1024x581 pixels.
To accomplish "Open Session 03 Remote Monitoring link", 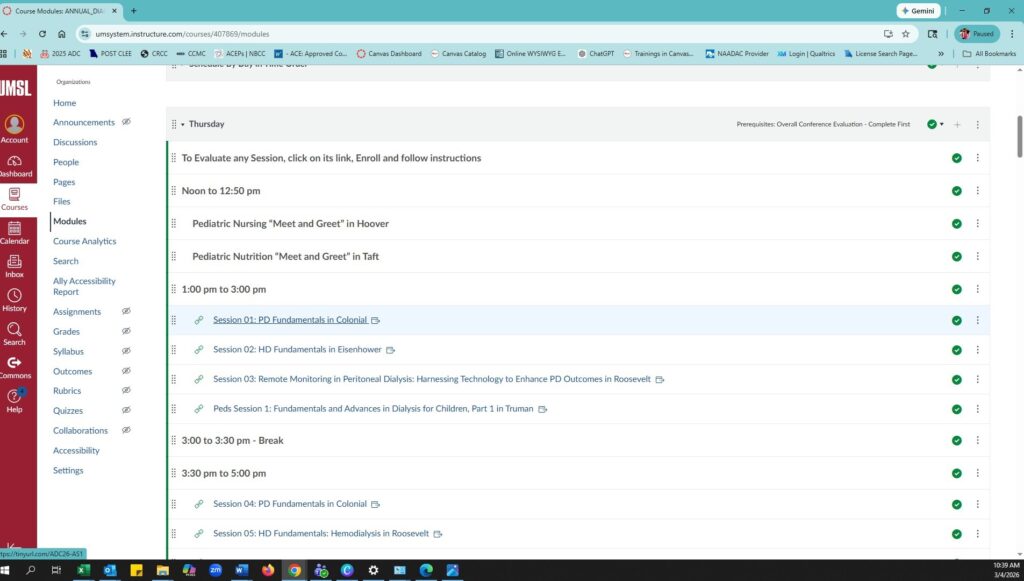I will coord(431,379).
